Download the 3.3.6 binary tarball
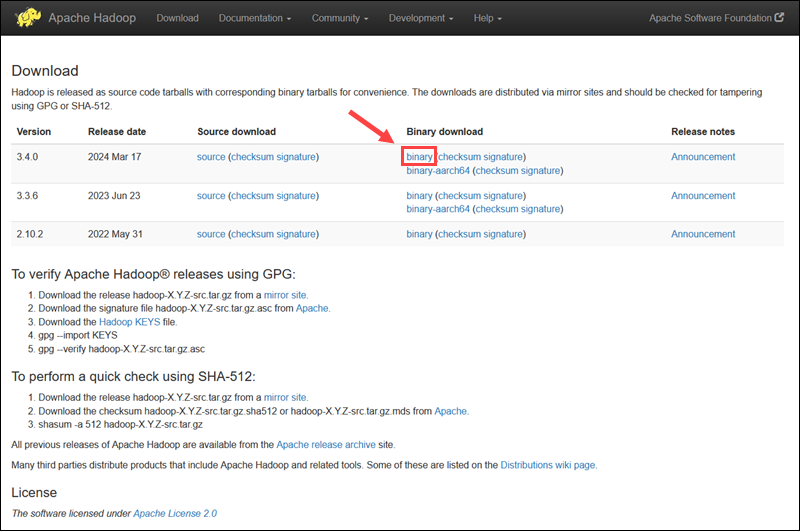This screenshot has height=531, width=800. [419, 195]
